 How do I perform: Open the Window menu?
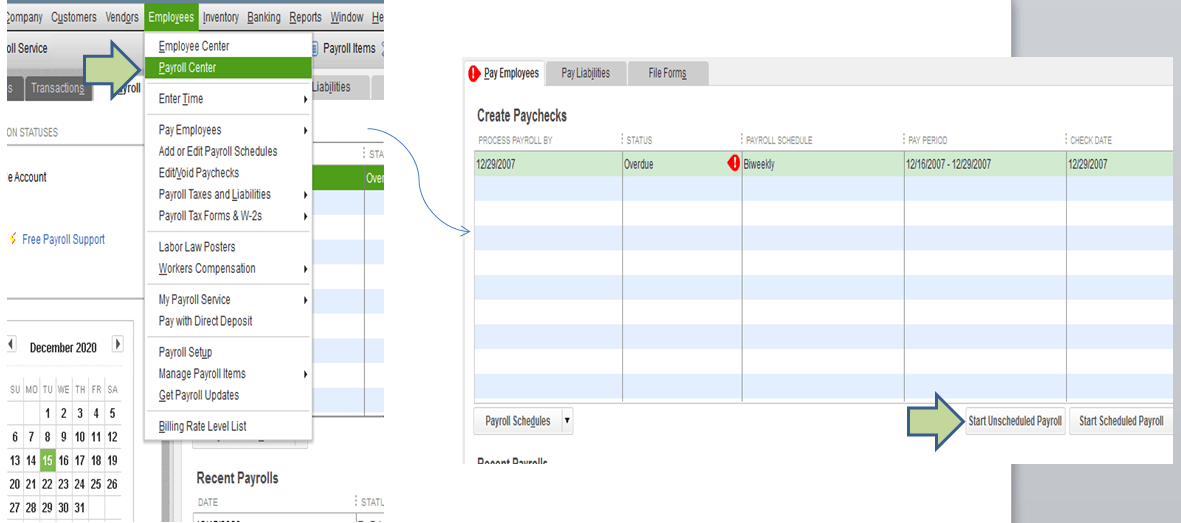click(x=346, y=17)
